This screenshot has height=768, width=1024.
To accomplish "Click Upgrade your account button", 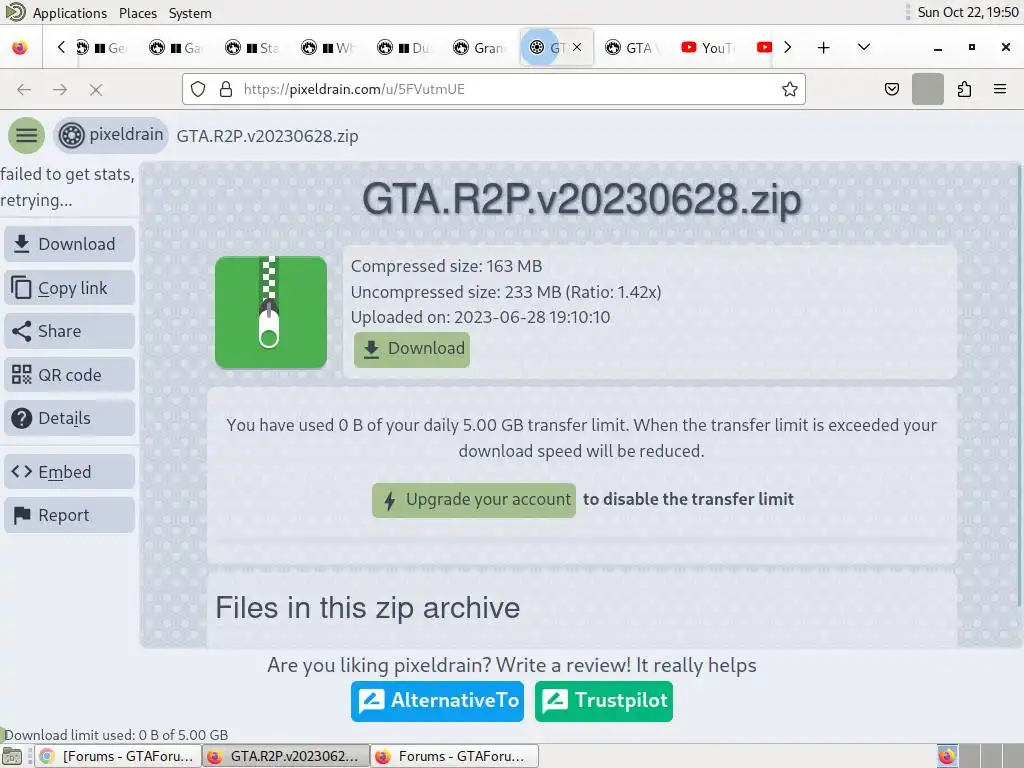I will [x=473, y=500].
